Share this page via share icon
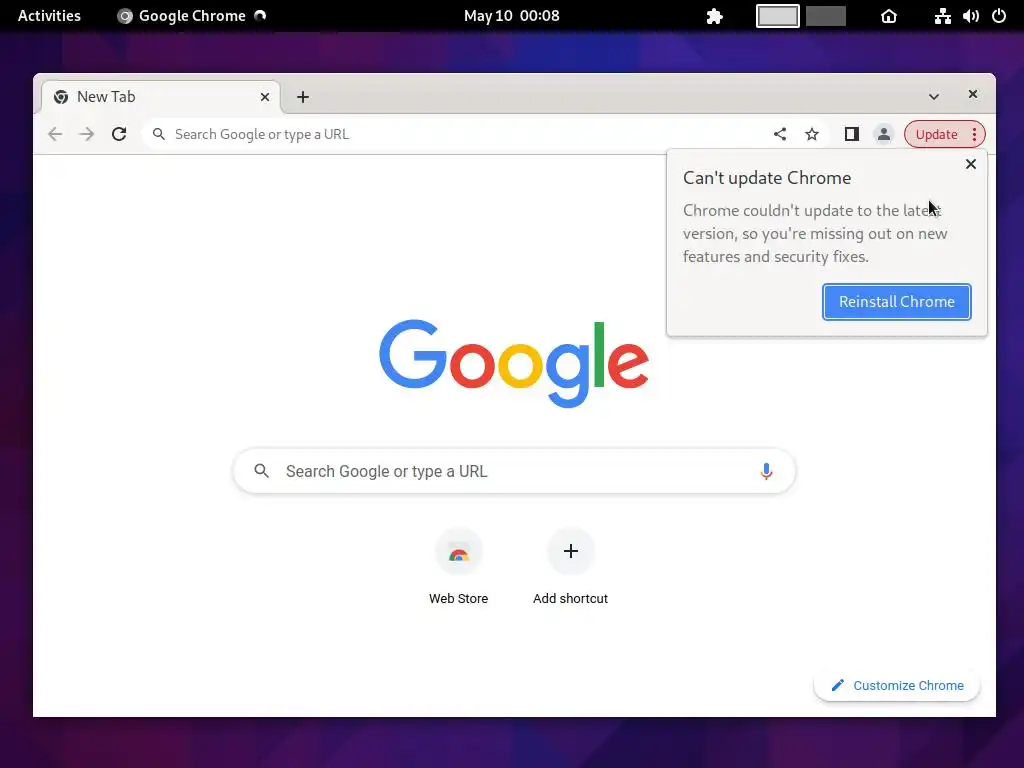Viewport: 1024px width, 768px height. (780, 135)
